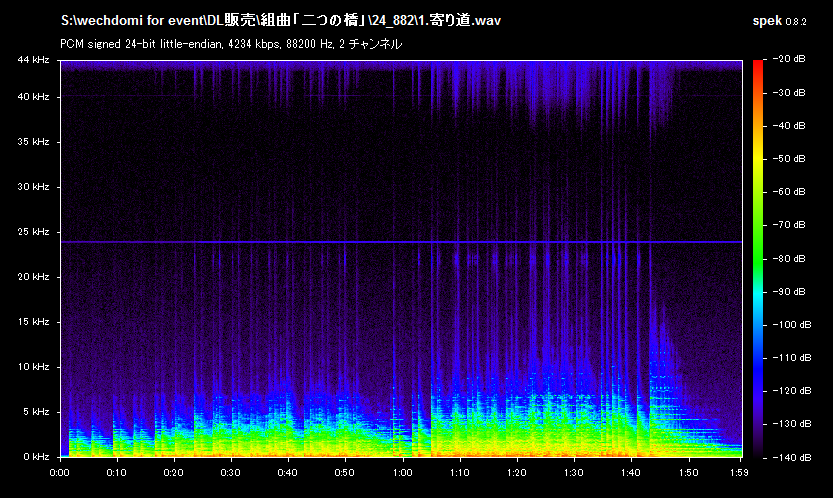The width and height of the screenshot is (833, 498).
Task: Click the 30 kHz frequency label
Action: (x=33, y=187)
